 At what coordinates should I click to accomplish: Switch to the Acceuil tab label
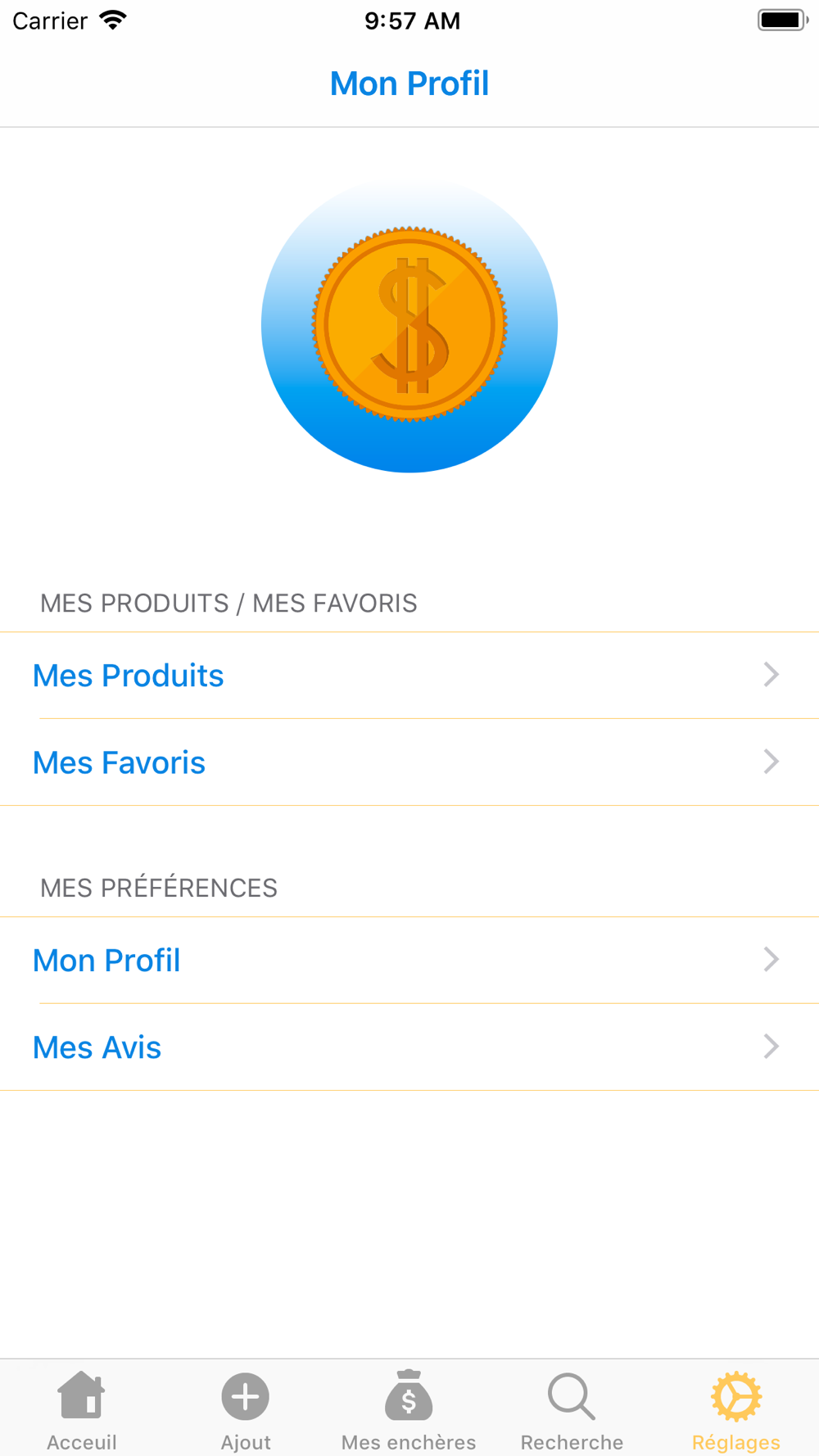81,1442
